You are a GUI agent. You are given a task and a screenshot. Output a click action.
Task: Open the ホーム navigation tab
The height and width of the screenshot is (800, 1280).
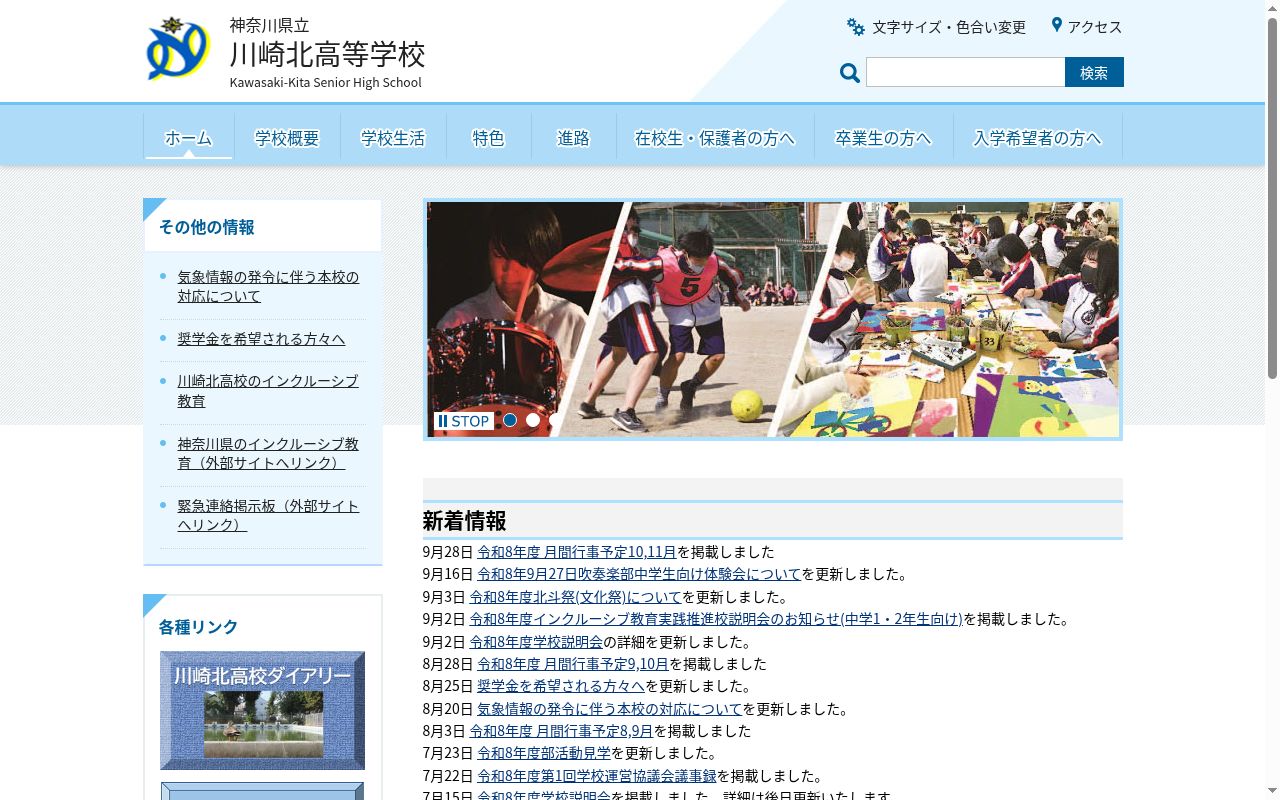pos(189,138)
